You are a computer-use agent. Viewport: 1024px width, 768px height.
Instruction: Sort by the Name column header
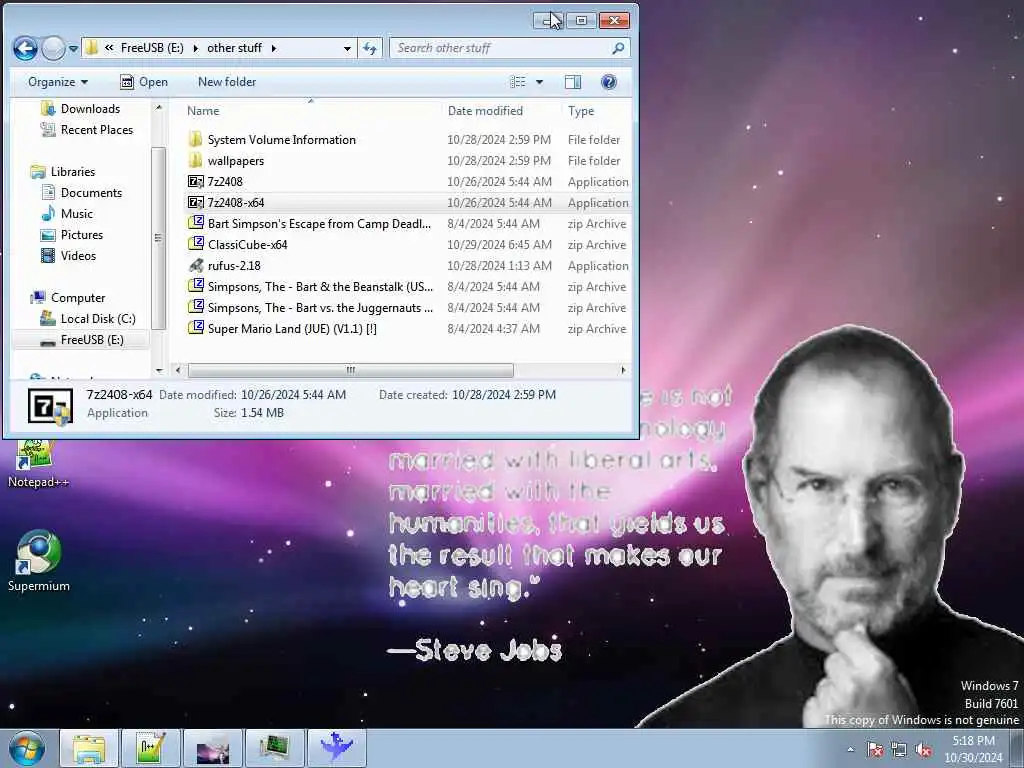[x=202, y=111]
